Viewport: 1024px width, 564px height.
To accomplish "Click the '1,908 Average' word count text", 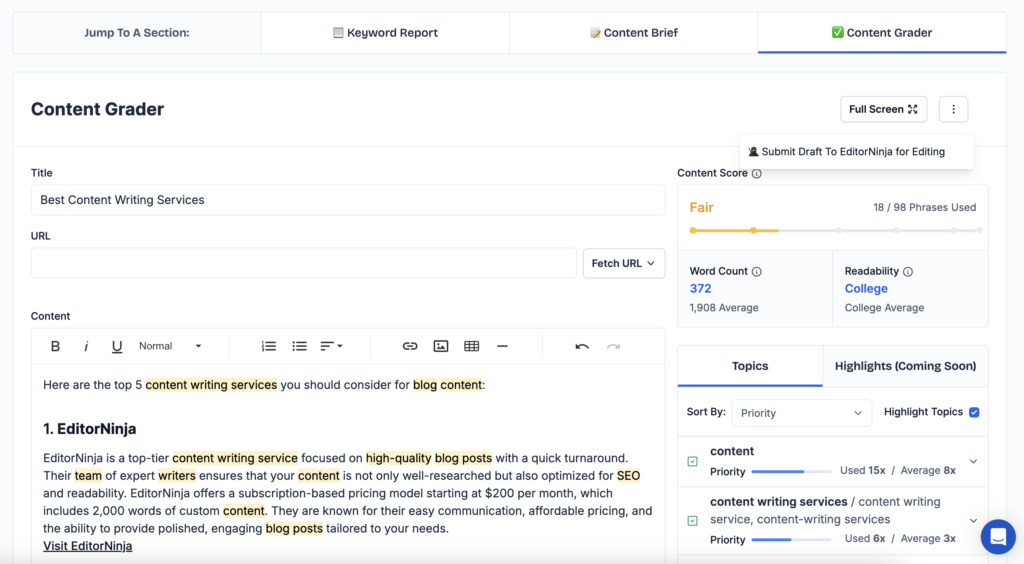I will [724, 307].
